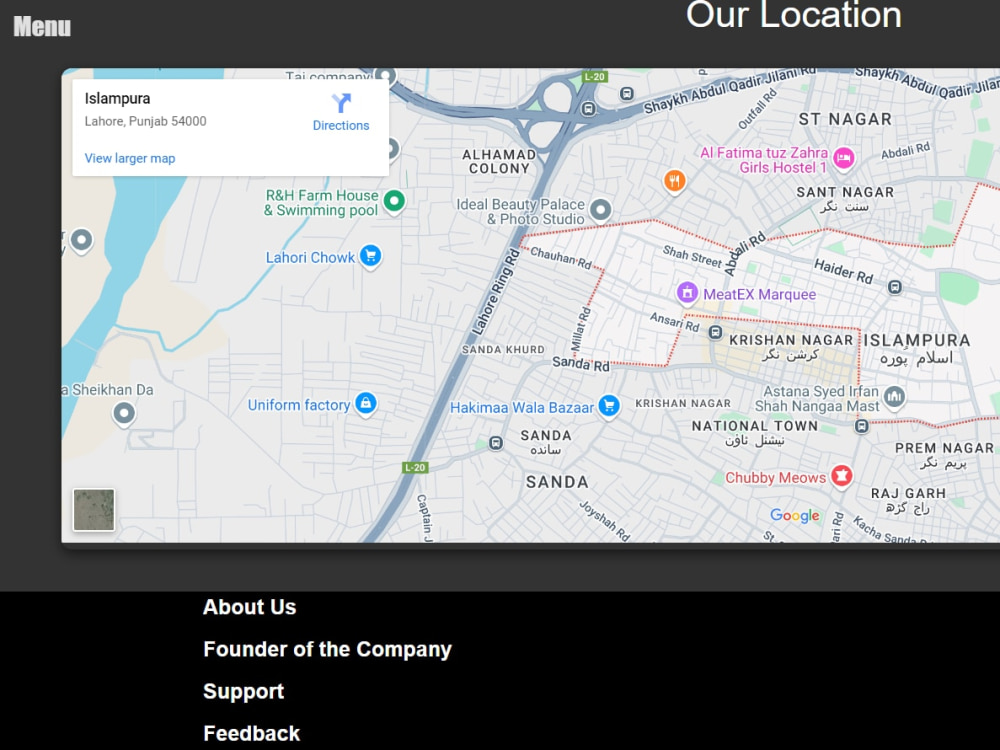The image size is (1000, 750).
Task: Open Founder of the Company link
Action: [x=327, y=649]
